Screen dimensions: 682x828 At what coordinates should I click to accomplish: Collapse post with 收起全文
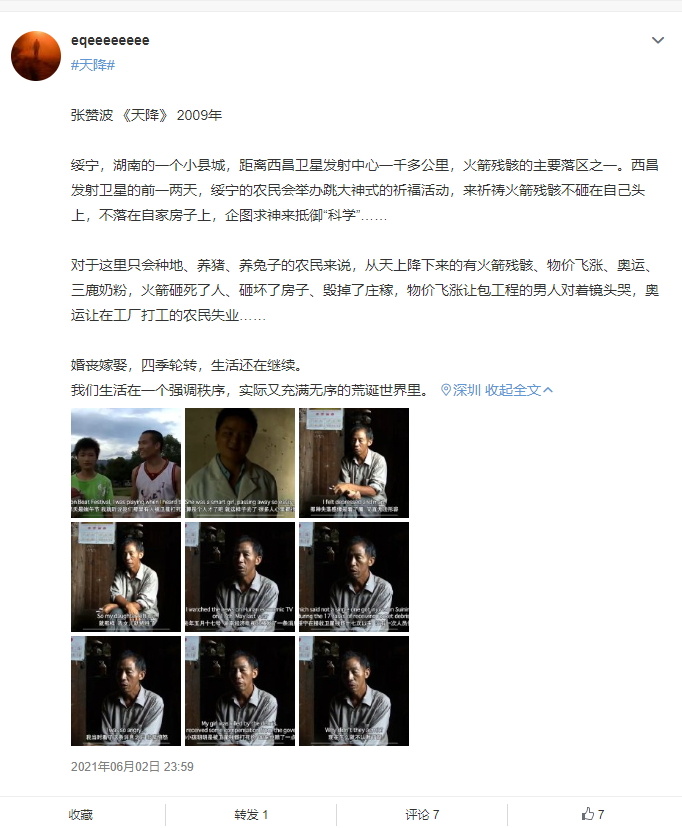513,390
